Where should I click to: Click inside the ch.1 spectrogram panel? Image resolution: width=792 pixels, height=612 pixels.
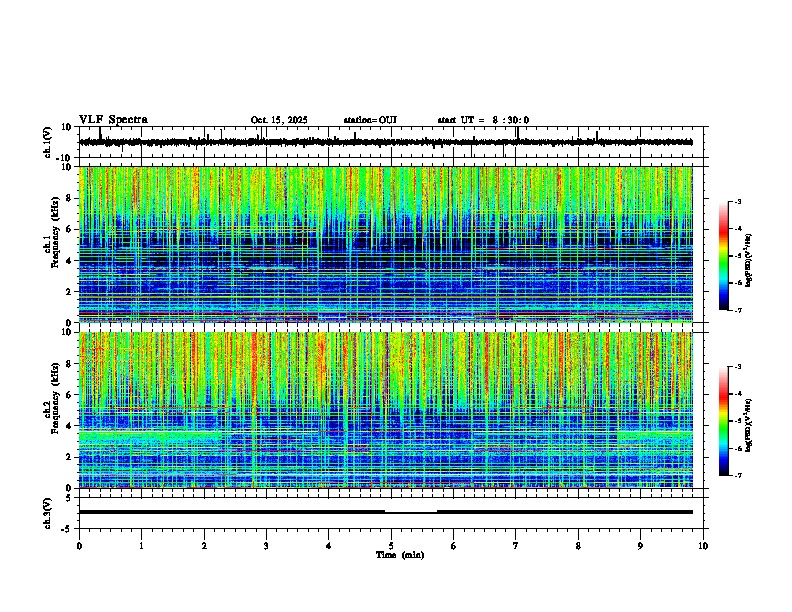pos(386,244)
